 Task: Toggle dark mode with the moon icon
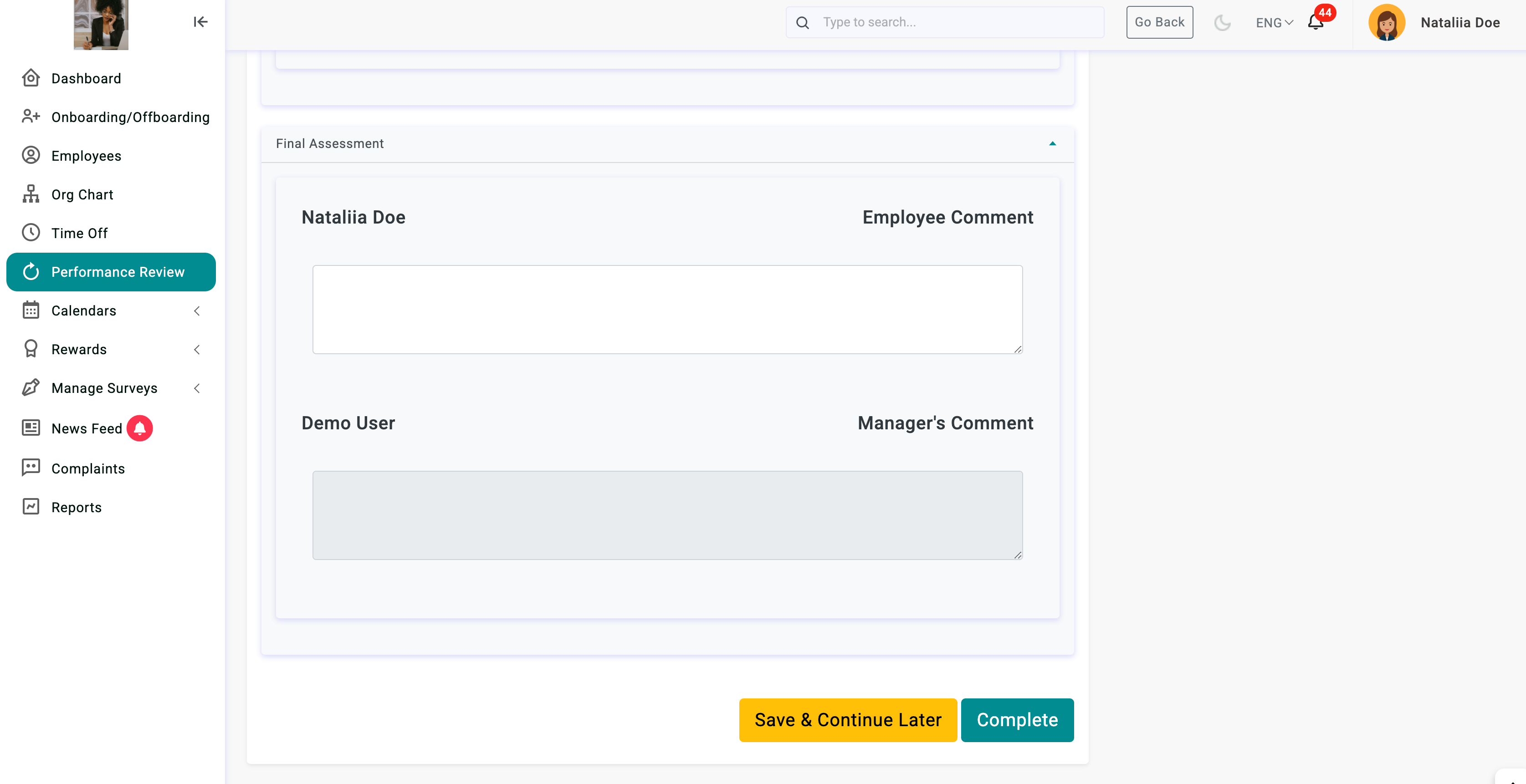(1222, 22)
